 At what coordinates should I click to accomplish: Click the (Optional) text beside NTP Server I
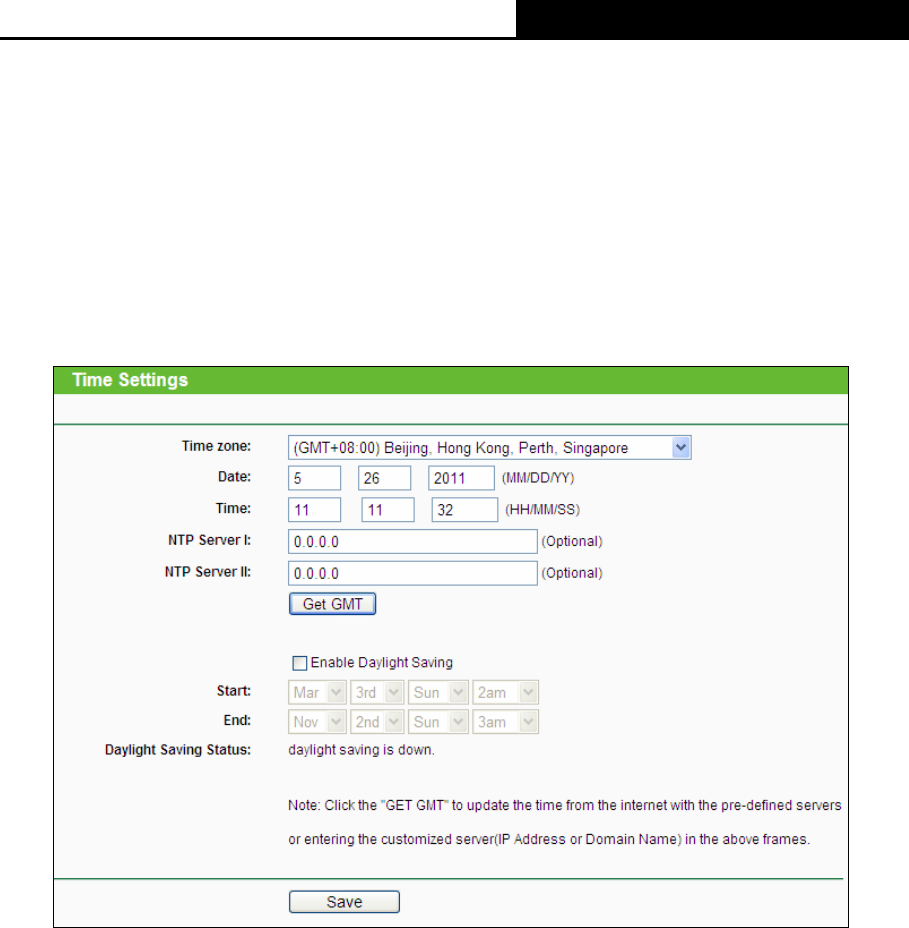pos(572,542)
